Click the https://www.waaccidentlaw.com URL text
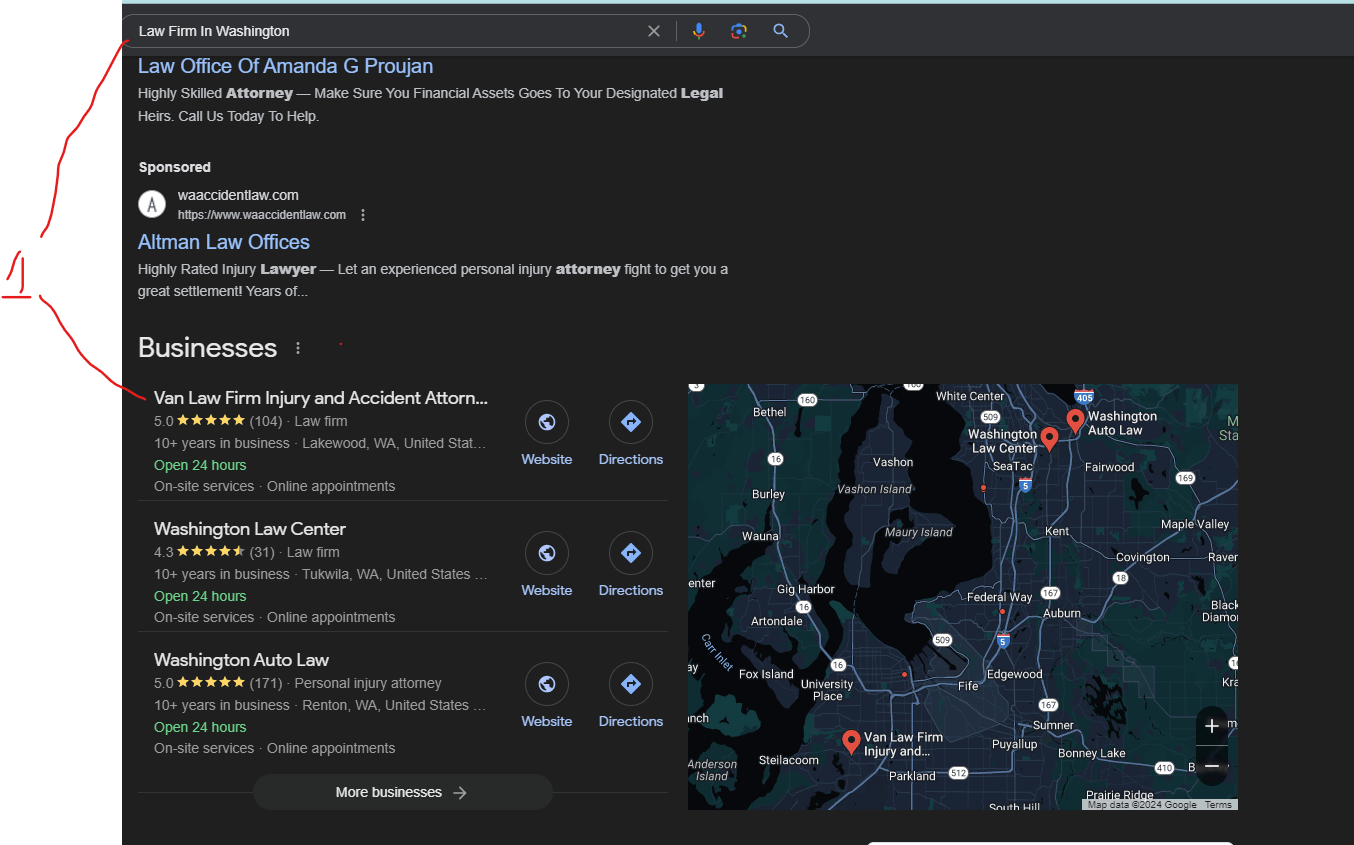This screenshot has width=1354, height=845. (x=262, y=215)
